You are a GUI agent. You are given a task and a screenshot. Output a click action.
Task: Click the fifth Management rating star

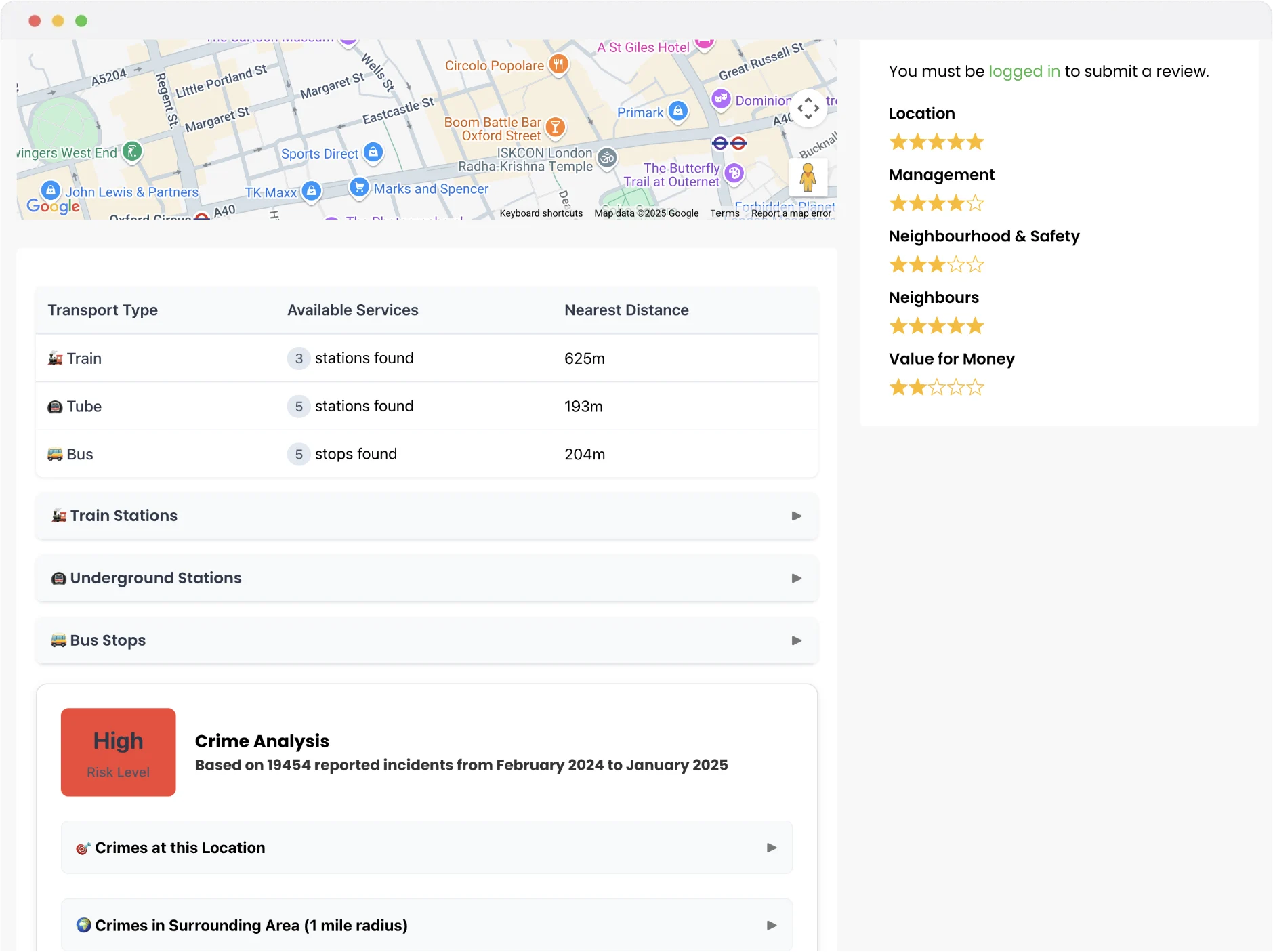975,203
